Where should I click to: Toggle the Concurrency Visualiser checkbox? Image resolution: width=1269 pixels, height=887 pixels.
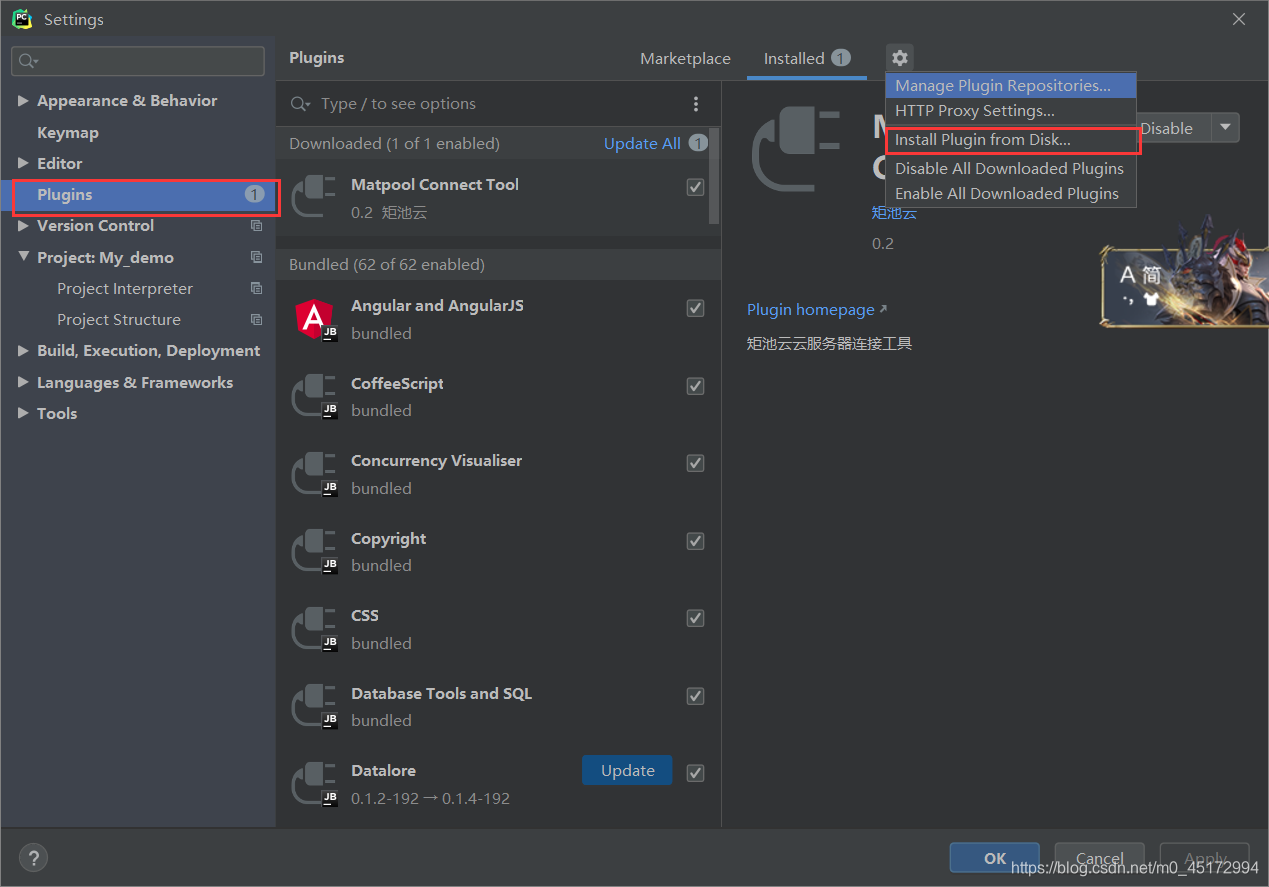pos(695,463)
